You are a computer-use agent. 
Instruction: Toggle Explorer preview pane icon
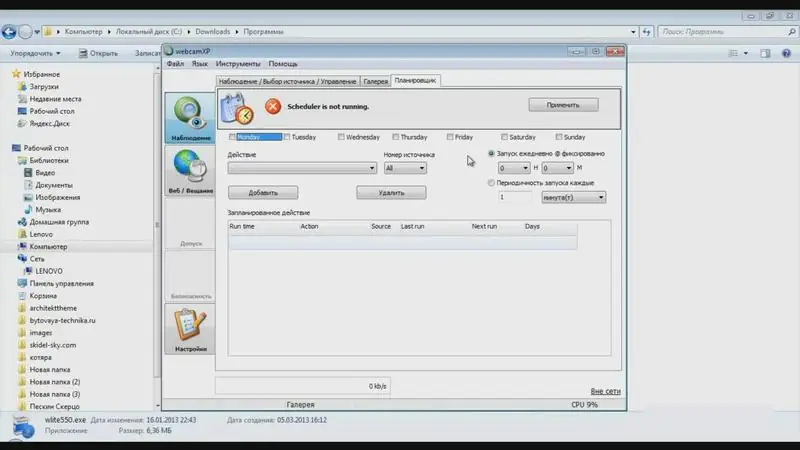(765, 53)
